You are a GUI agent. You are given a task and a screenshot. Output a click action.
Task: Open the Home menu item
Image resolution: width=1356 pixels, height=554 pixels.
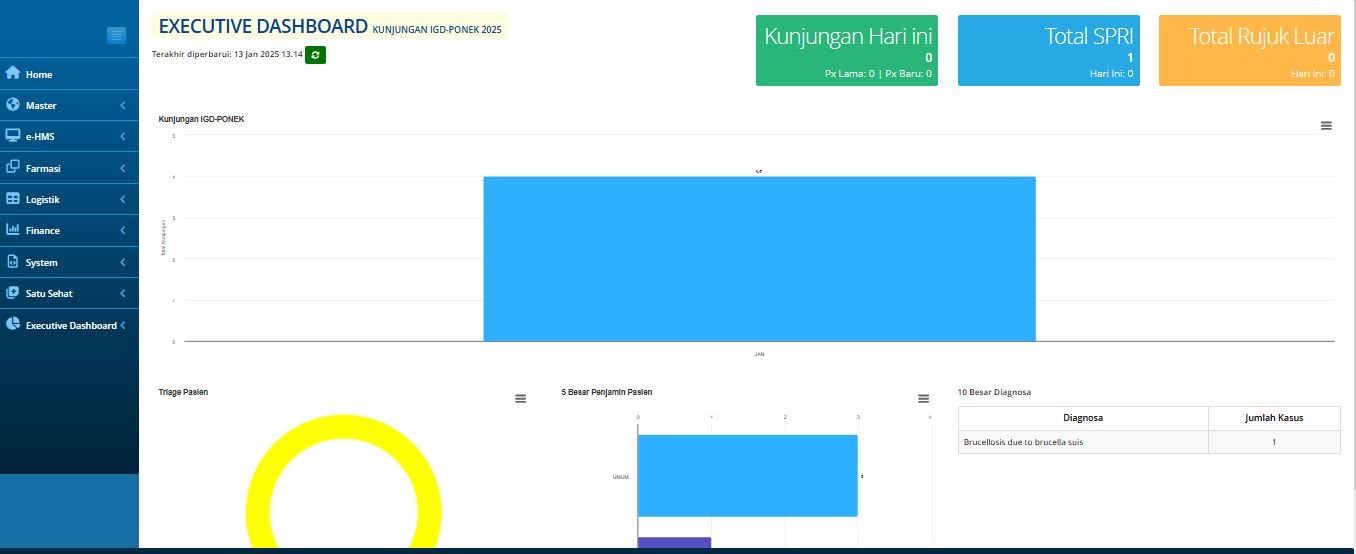(69, 74)
